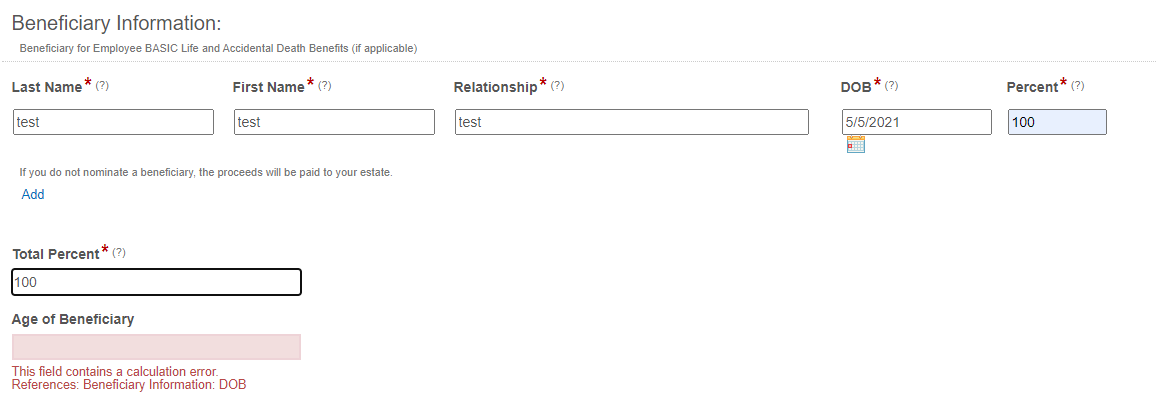The width and height of the screenshot is (1156, 417).
Task: Add another beneficiary with the Add link
Action: point(32,195)
